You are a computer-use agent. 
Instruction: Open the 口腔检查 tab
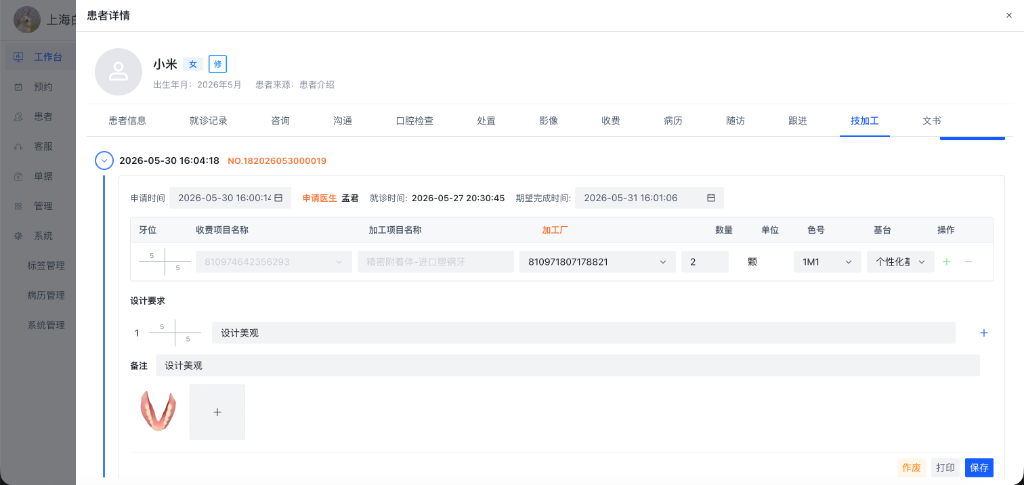pos(415,121)
